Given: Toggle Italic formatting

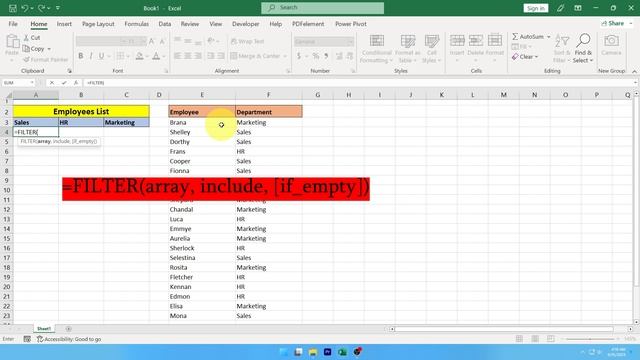Looking at the screenshot, I should [x=91, y=56].
